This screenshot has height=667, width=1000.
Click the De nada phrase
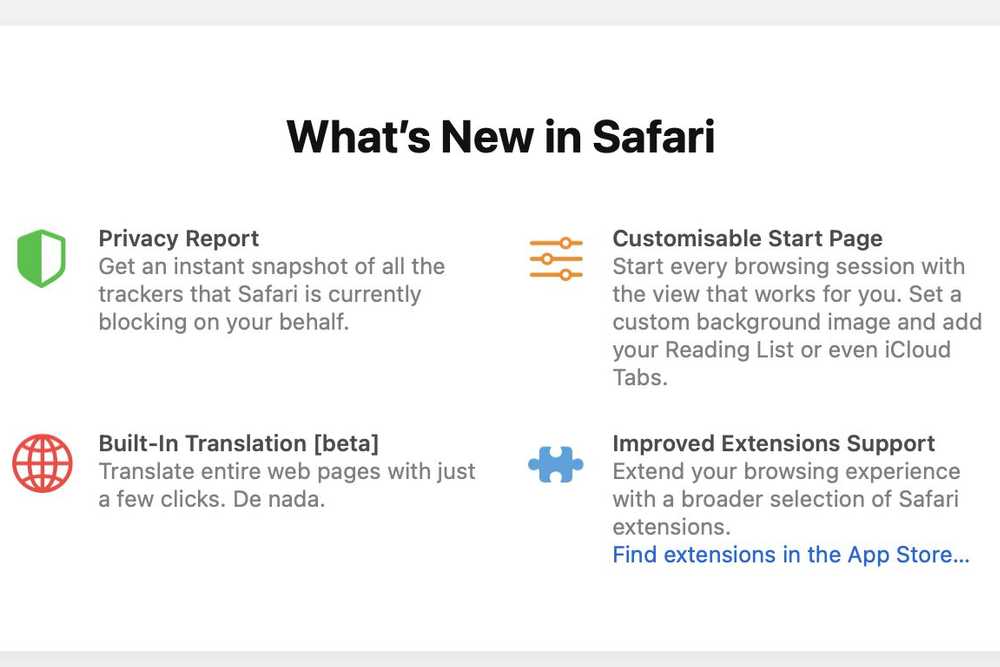279,499
